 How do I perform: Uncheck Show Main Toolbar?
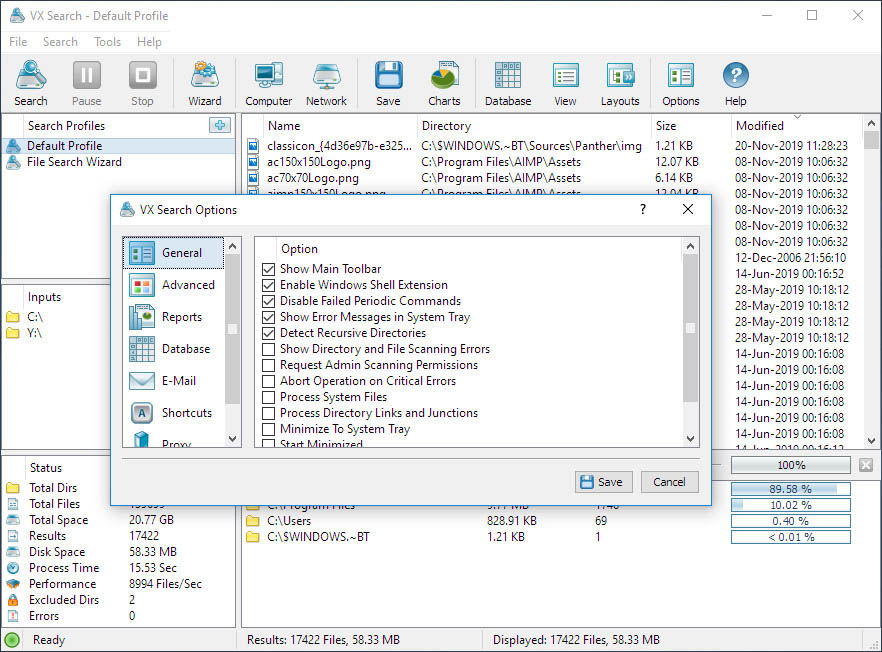coord(268,269)
